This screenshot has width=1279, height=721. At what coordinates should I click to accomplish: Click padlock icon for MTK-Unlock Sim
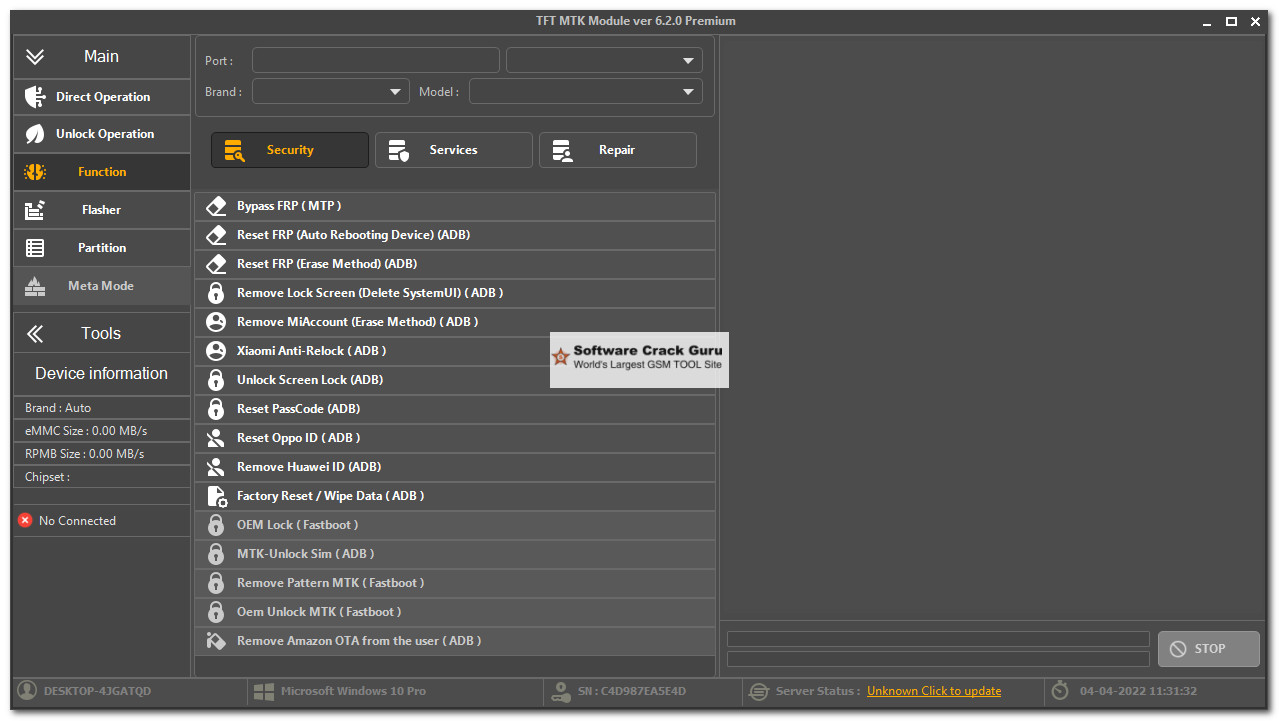[x=216, y=554]
